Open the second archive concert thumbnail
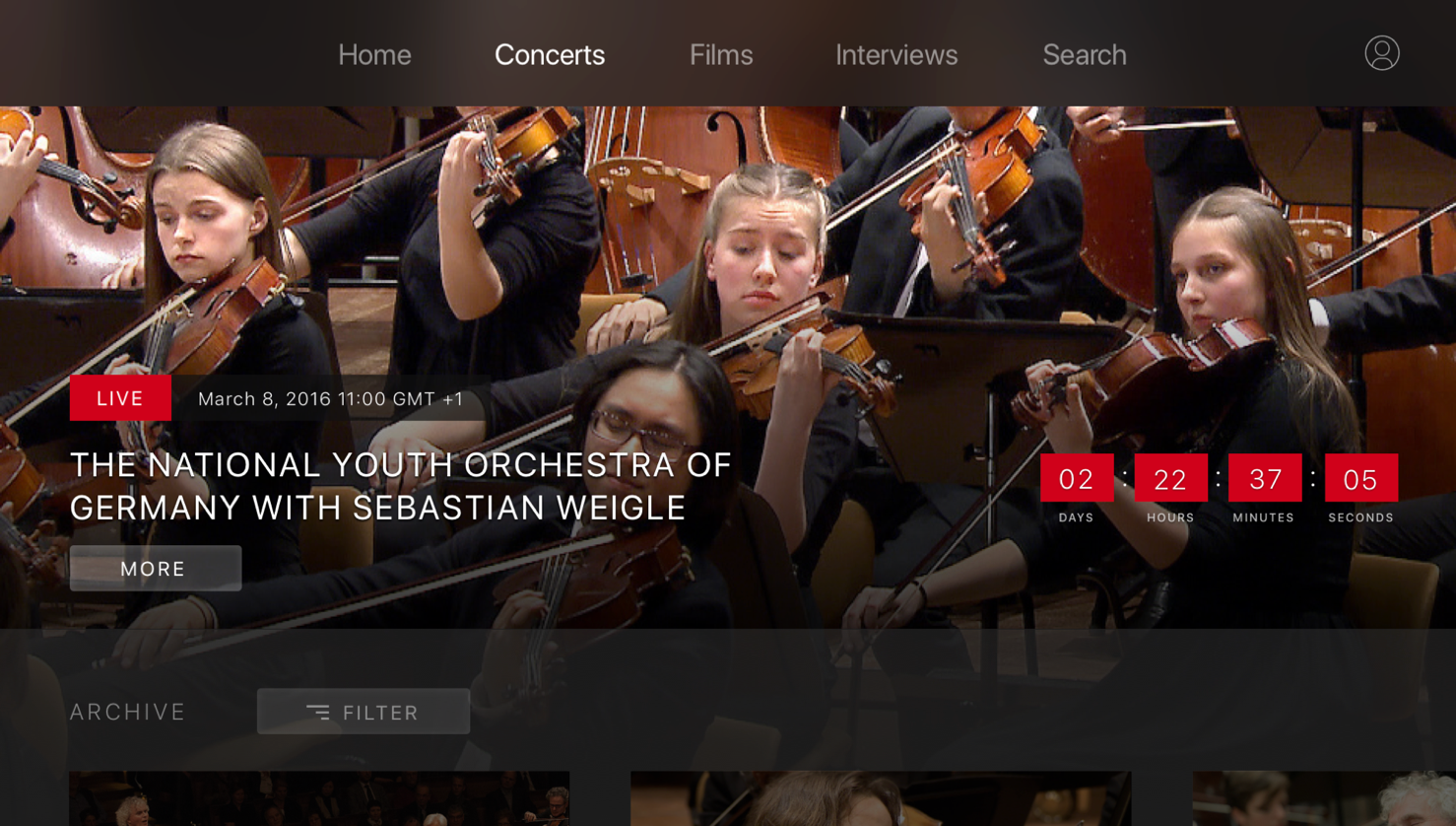The height and width of the screenshot is (826, 1456). pyautogui.click(x=881, y=799)
